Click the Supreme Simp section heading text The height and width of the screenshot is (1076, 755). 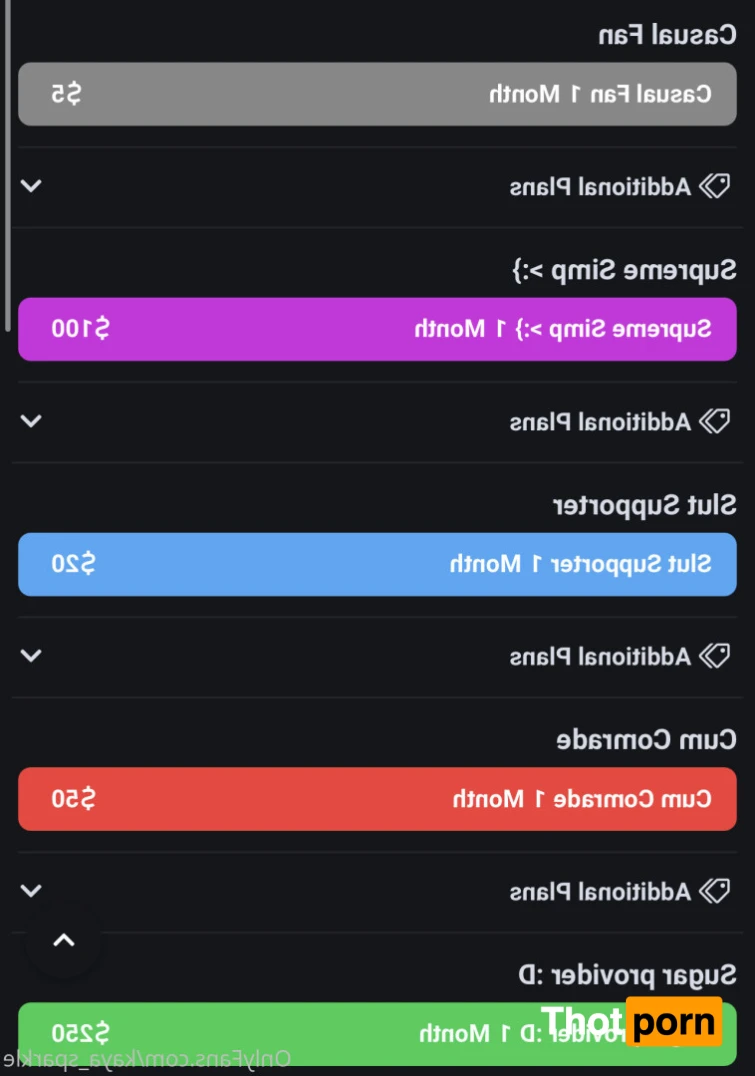coord(623,270)
